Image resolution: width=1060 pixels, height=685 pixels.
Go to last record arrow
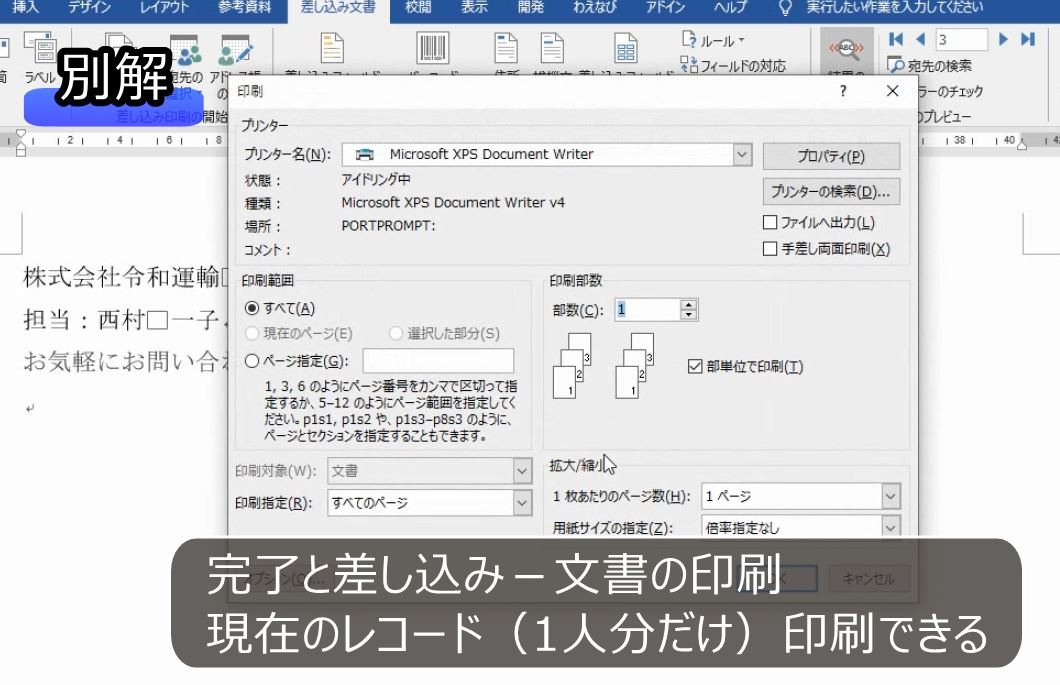(1028, 39)
